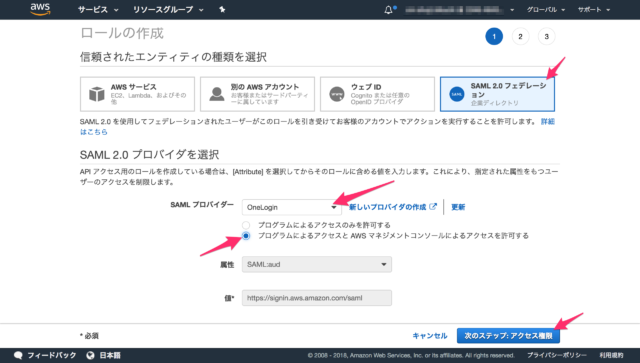Choose the SAML 2.0 フェデレーション card

pos(497,94)
